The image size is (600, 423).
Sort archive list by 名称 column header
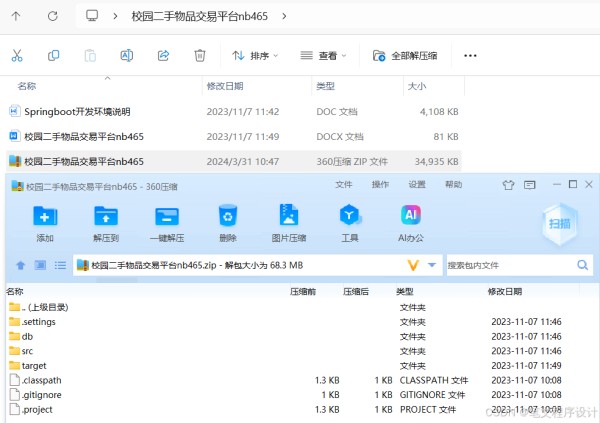(x=15, y=292)
